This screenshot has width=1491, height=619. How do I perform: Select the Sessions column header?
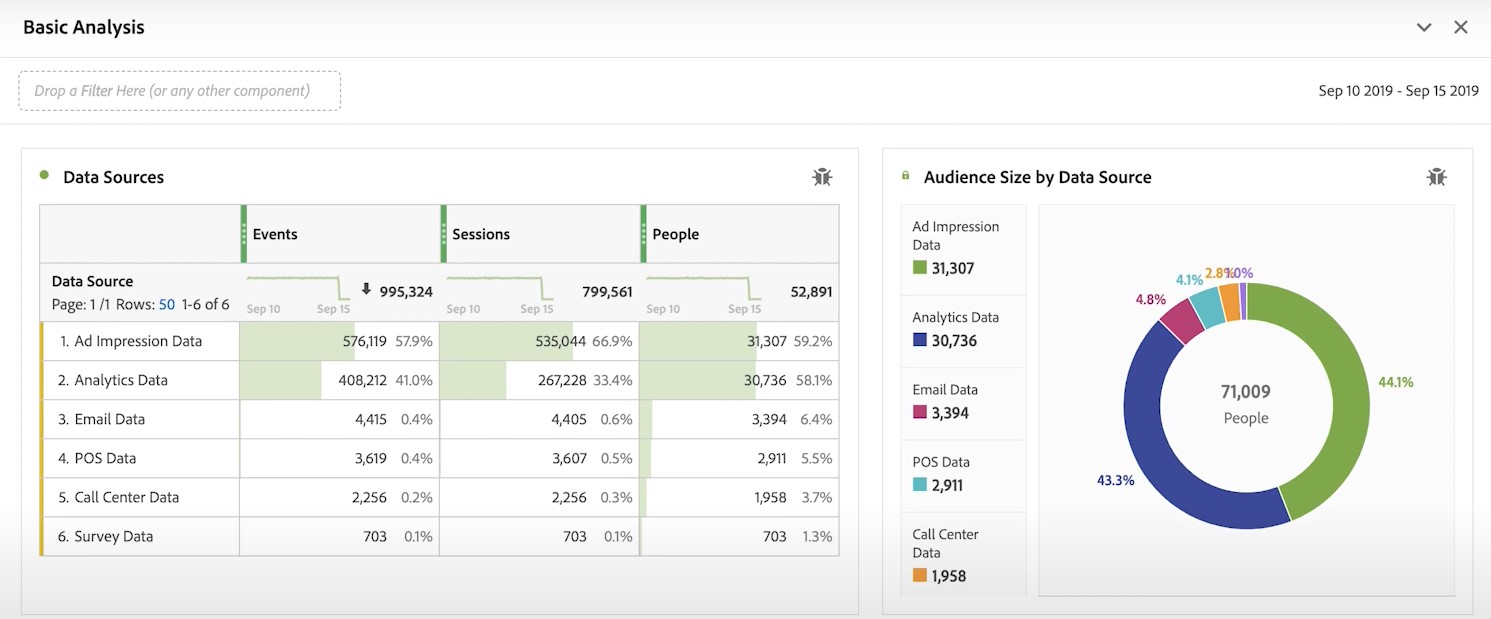481,234
